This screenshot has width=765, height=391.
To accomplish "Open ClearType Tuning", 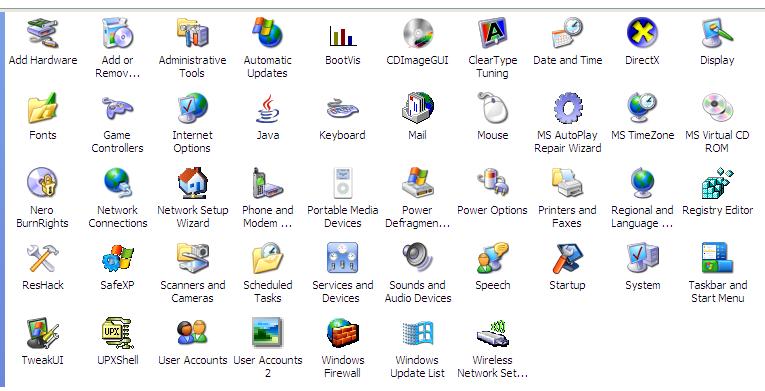I will [492, 34].
